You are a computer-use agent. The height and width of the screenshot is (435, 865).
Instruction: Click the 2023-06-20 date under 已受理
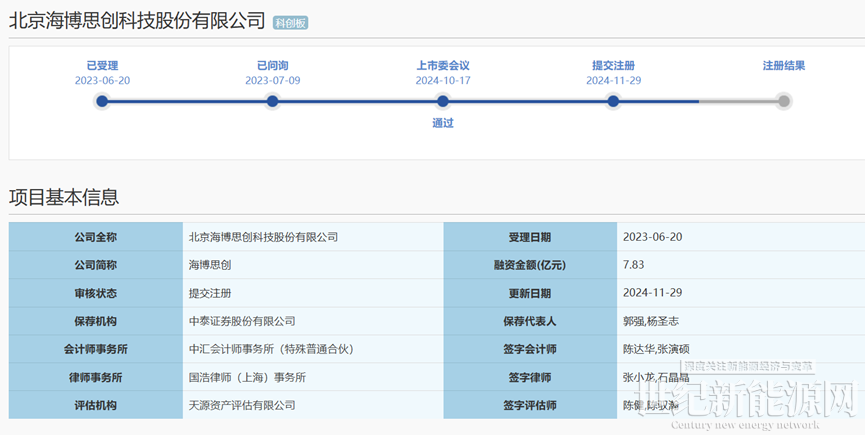102,80
